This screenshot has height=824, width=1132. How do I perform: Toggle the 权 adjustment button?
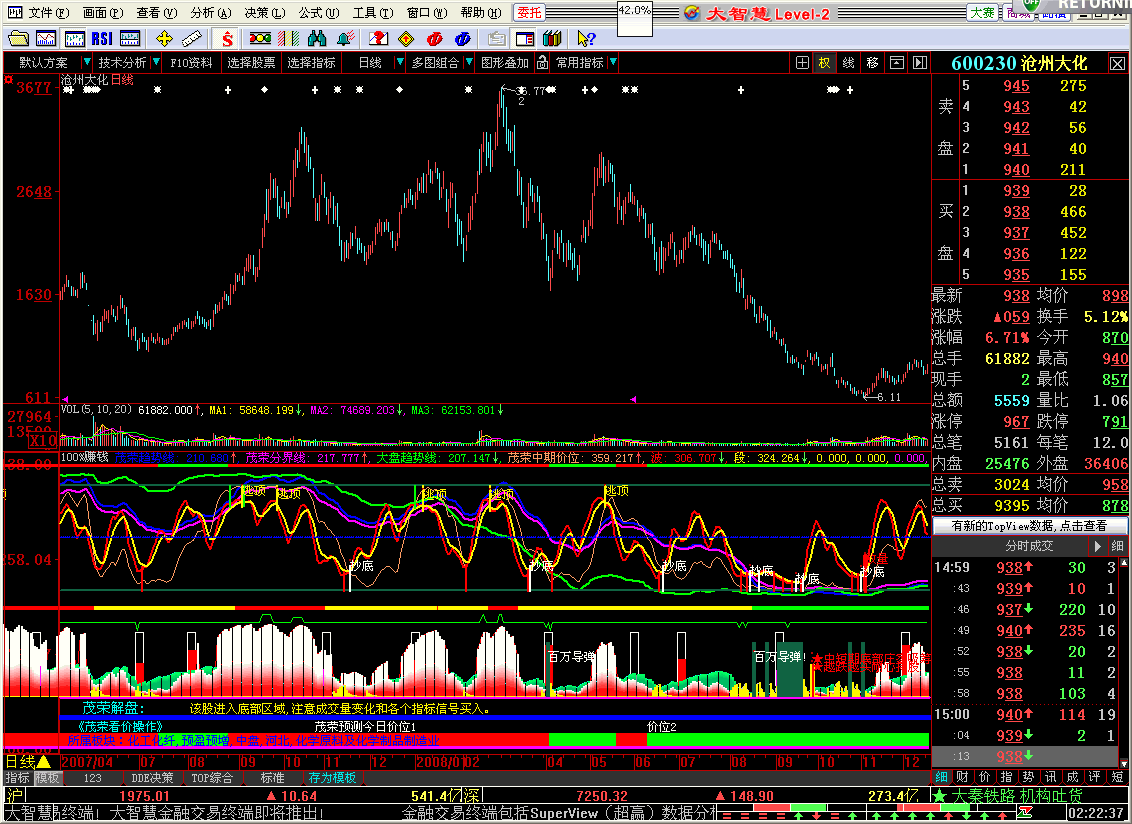(824, 63)
